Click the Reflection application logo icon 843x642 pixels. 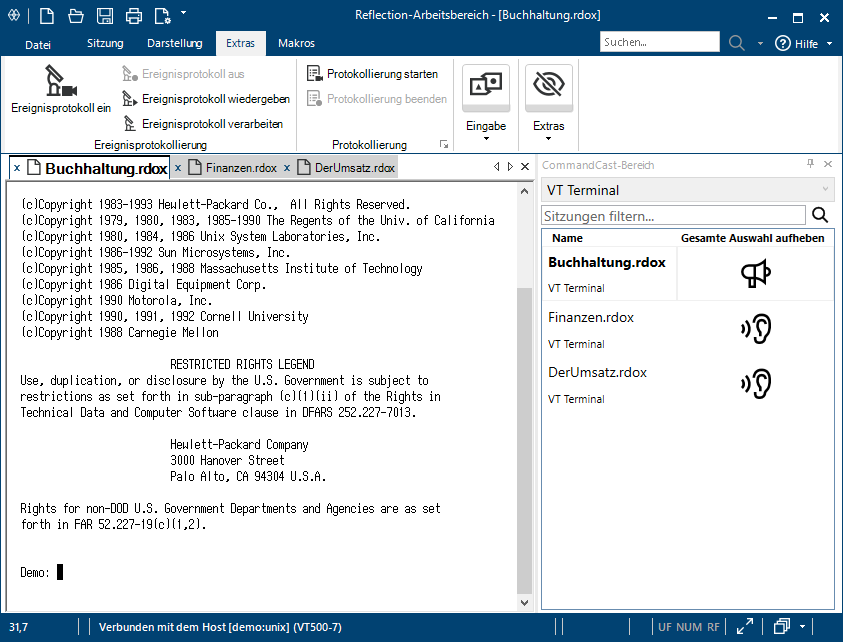(x=14, y=16)
